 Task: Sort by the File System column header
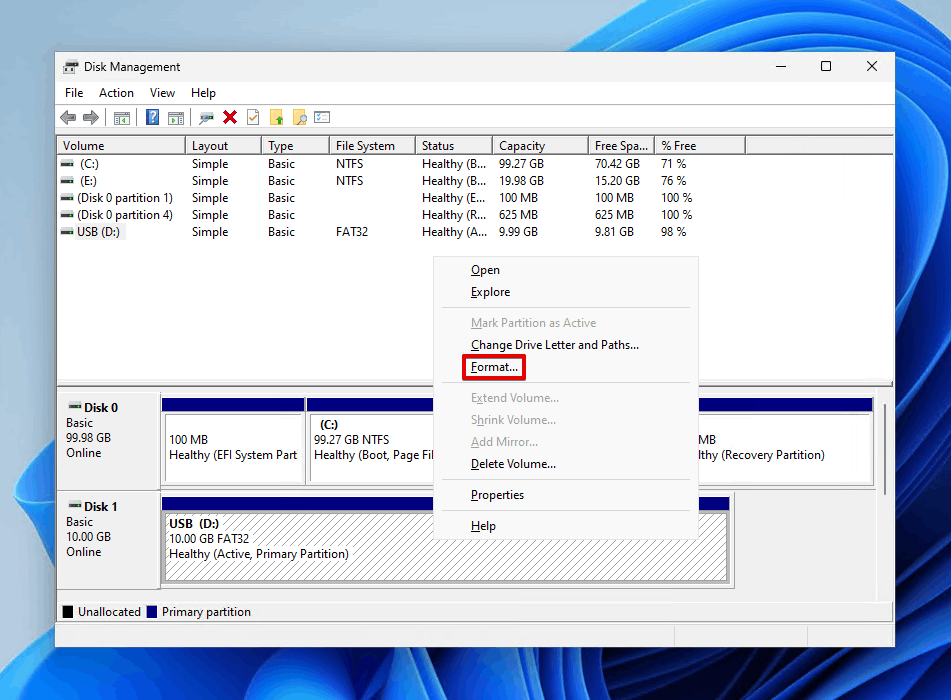click(x=372, y=146)
